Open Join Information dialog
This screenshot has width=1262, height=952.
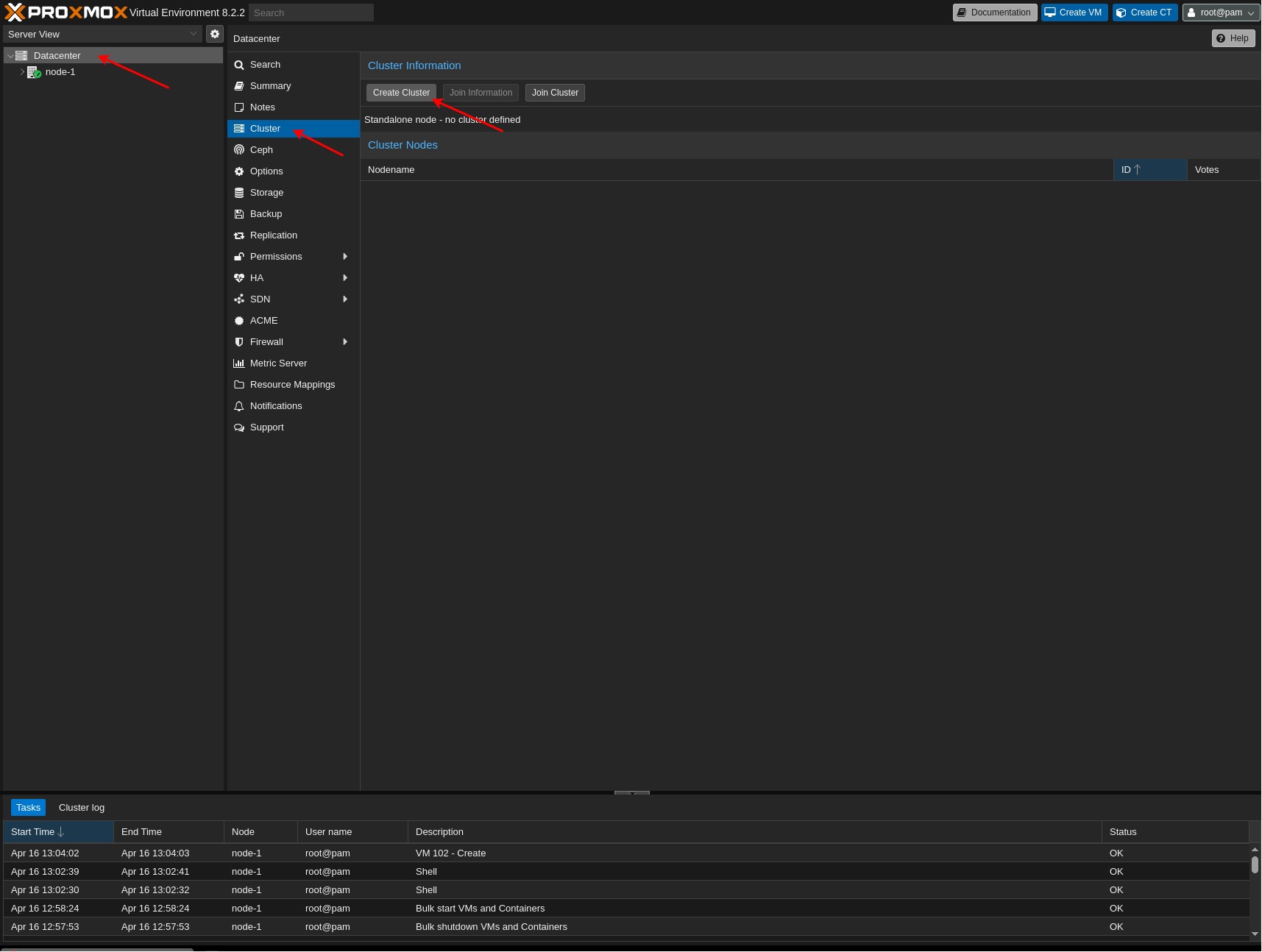pos(480,93)
